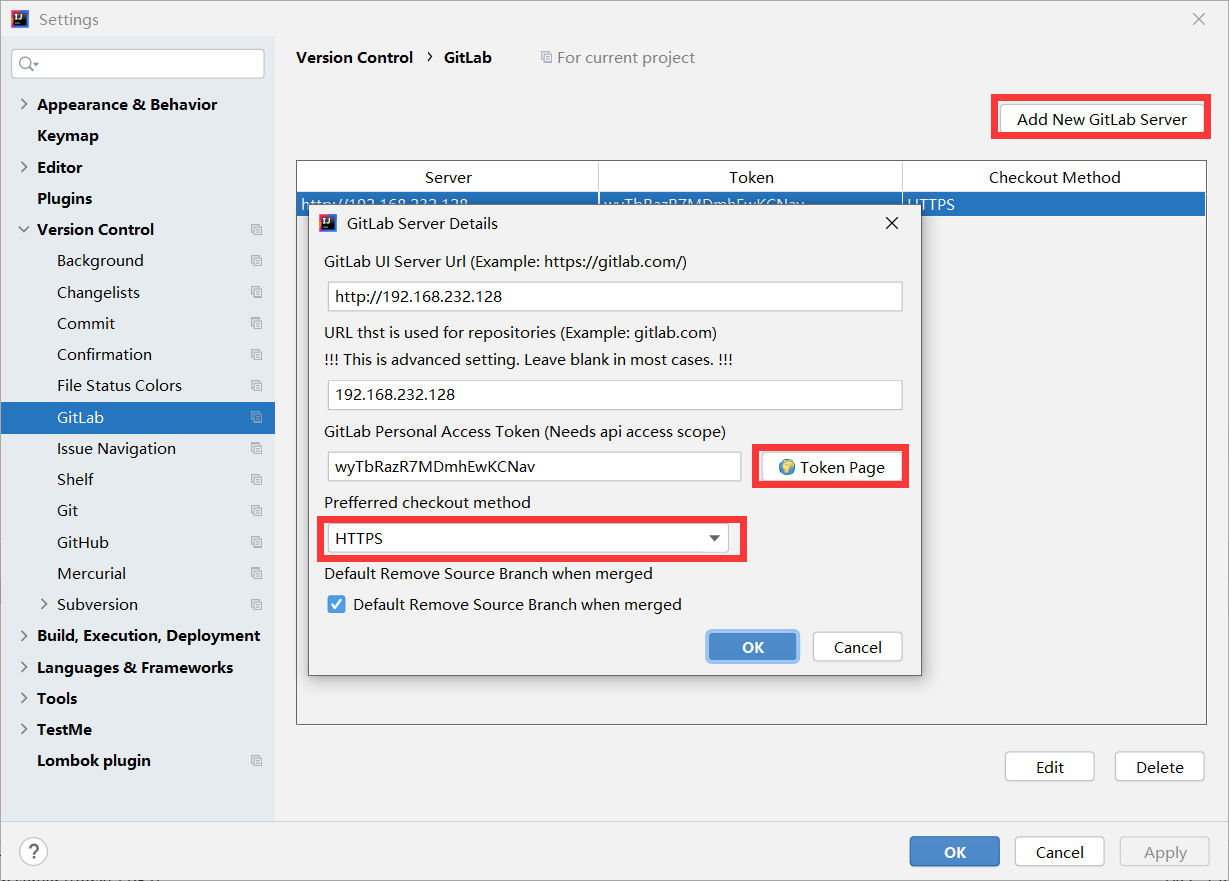1229x881 pixels.
Task: Click the Personal Access Token input field
Action: point(534,467)
